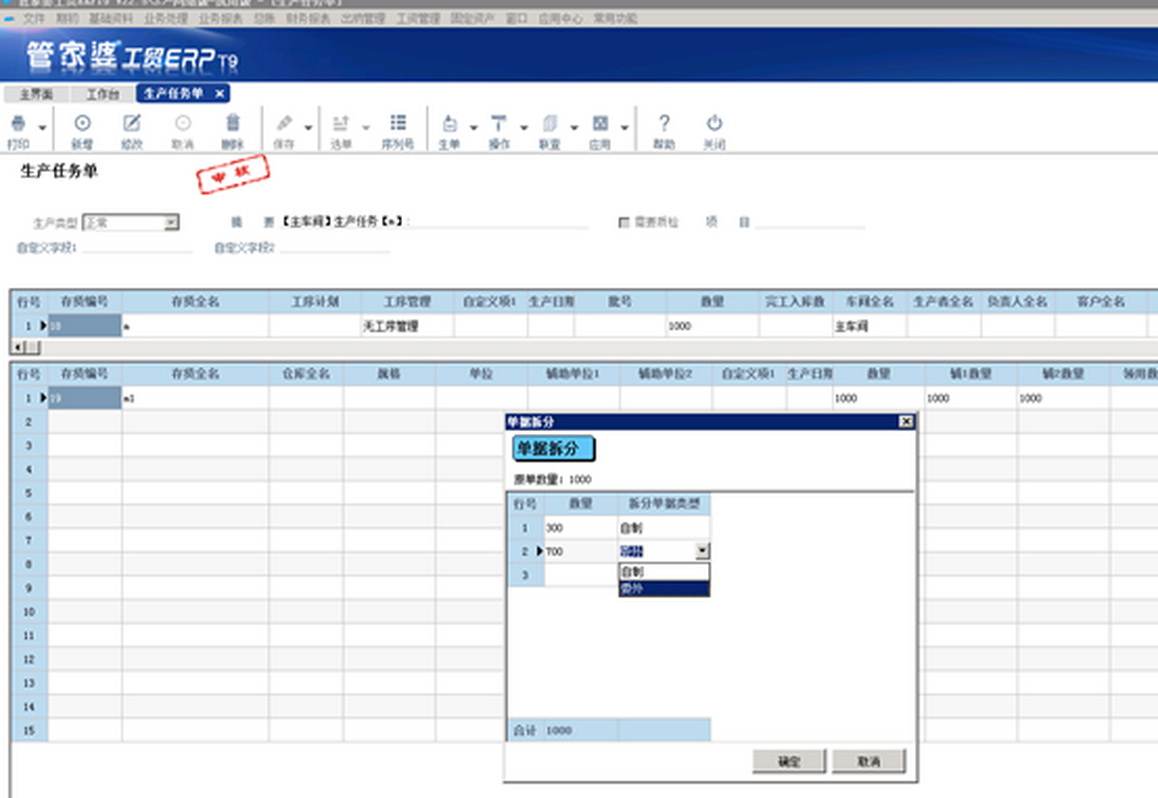Click the 帮助 (Help) question mark icon
The height and width of the screenshot is (798, 1158).
(664, 124)
